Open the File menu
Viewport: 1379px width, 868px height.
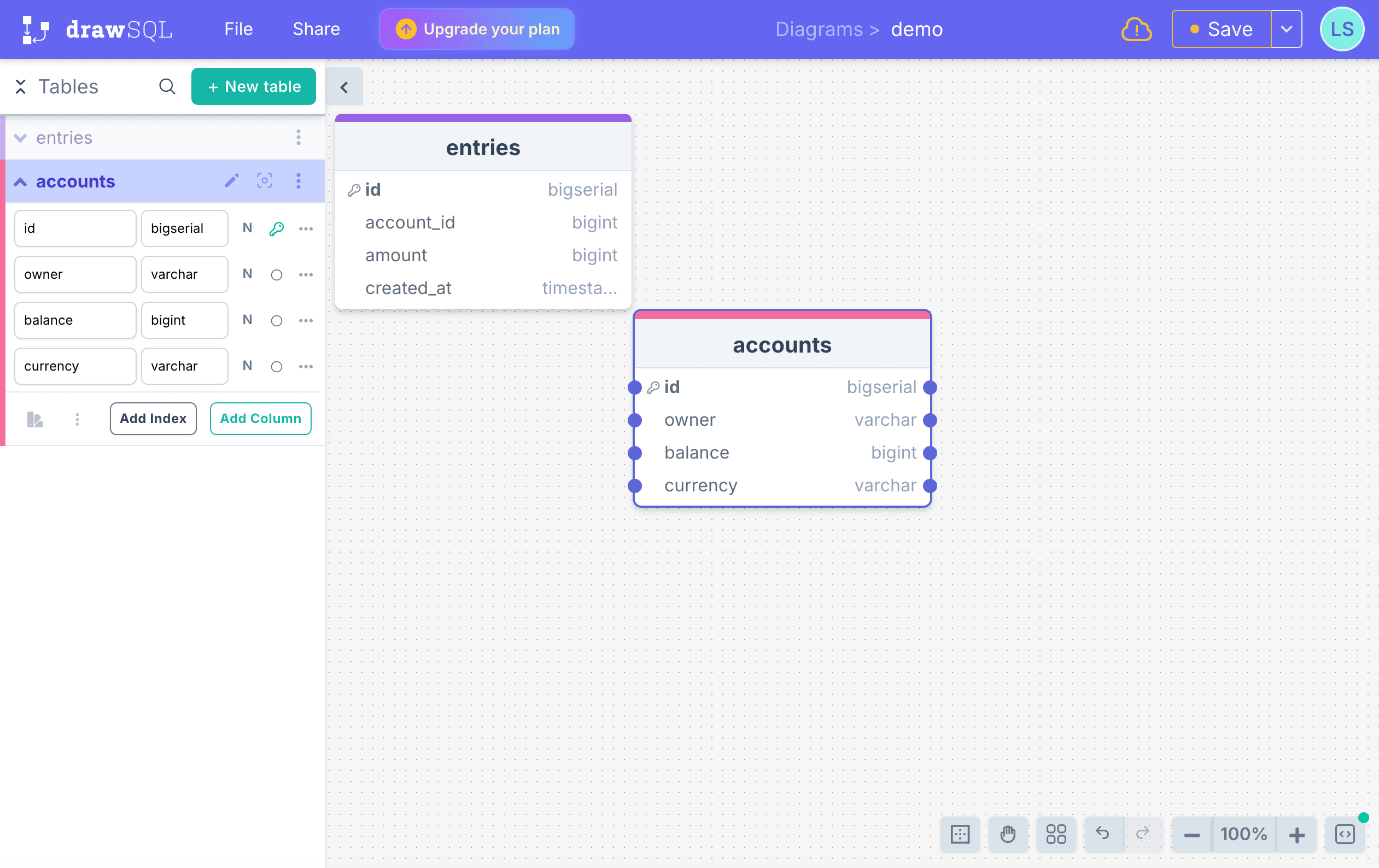point(238,29)
